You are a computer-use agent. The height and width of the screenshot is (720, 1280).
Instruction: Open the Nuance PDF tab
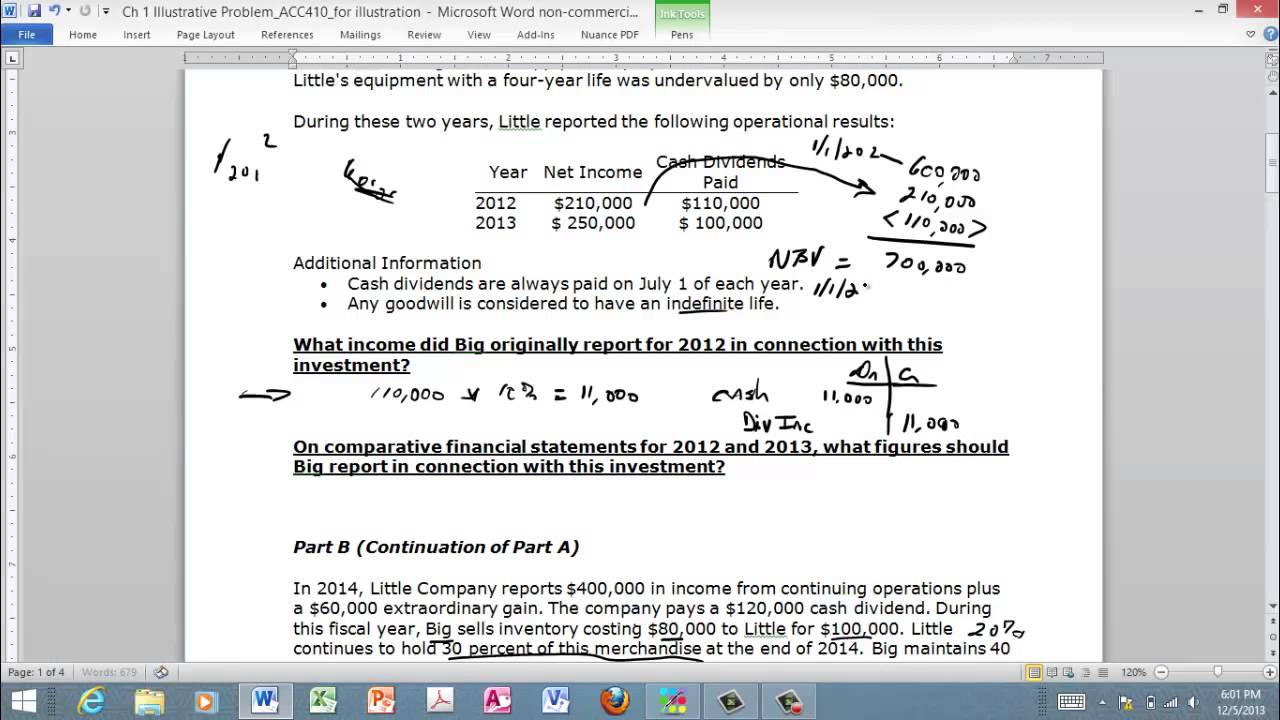610,34
